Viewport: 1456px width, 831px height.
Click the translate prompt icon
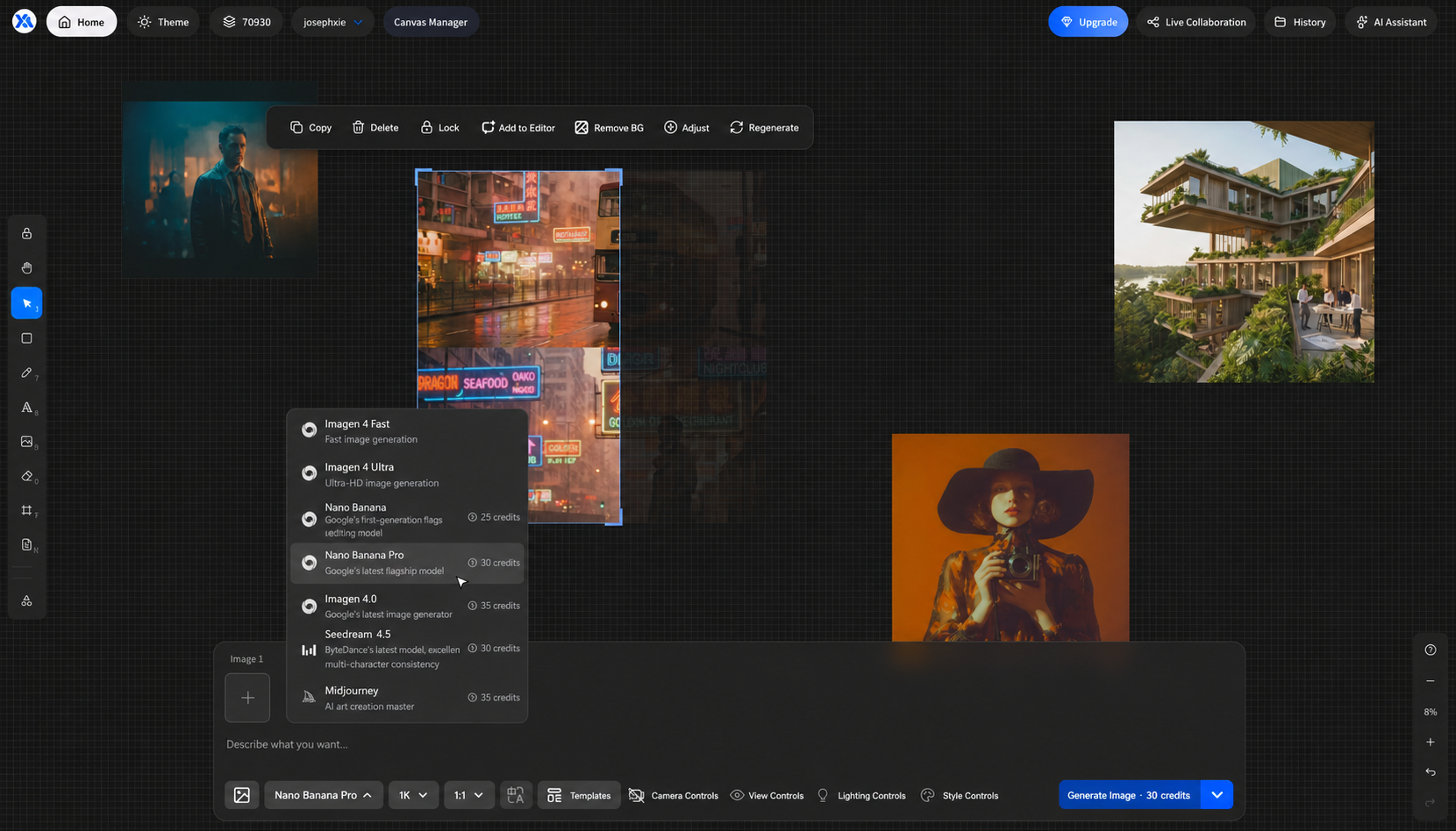click(516, 795)
